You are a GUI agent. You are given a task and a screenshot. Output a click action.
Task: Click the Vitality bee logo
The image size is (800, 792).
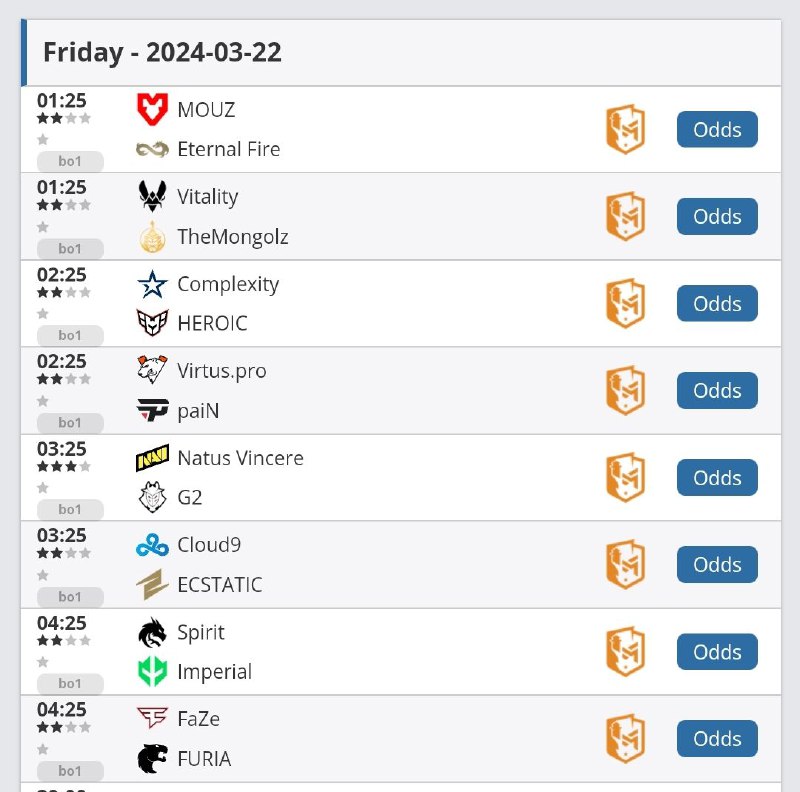pyautogui.click(x=152, y=197)
